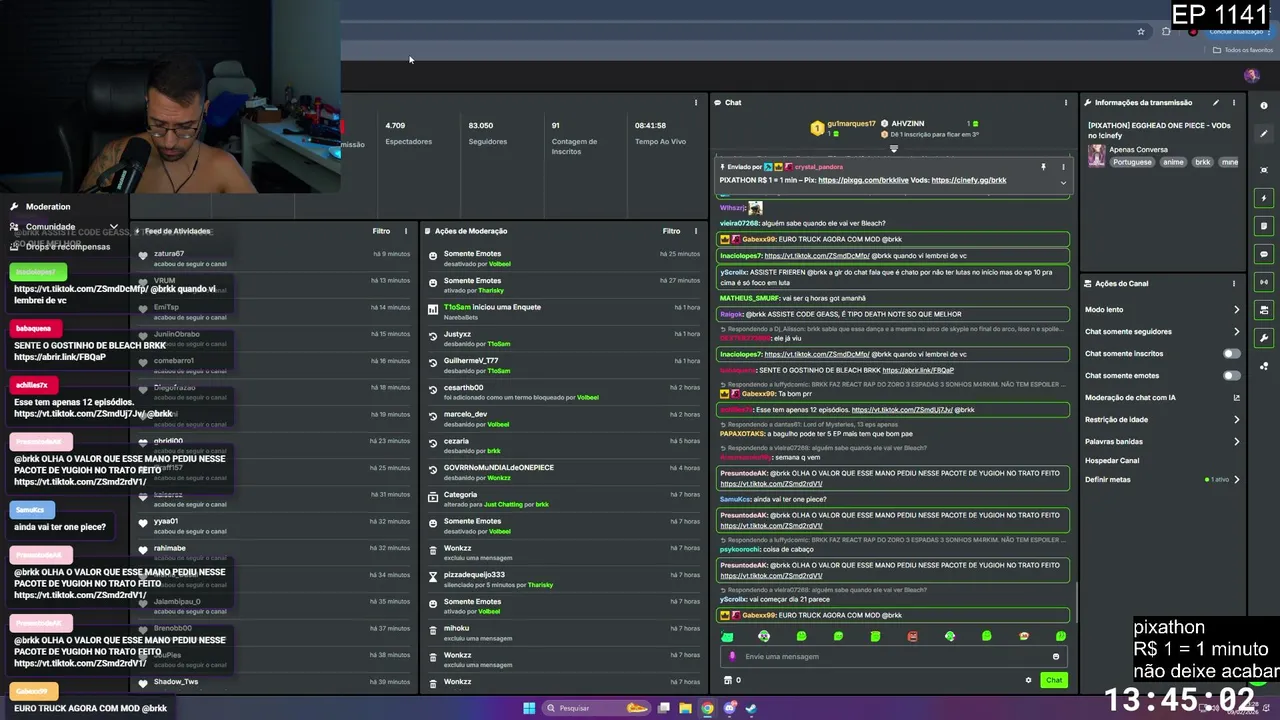
Task: Edit stream info with the pencil icon
Action: (x=1216, y=102)
